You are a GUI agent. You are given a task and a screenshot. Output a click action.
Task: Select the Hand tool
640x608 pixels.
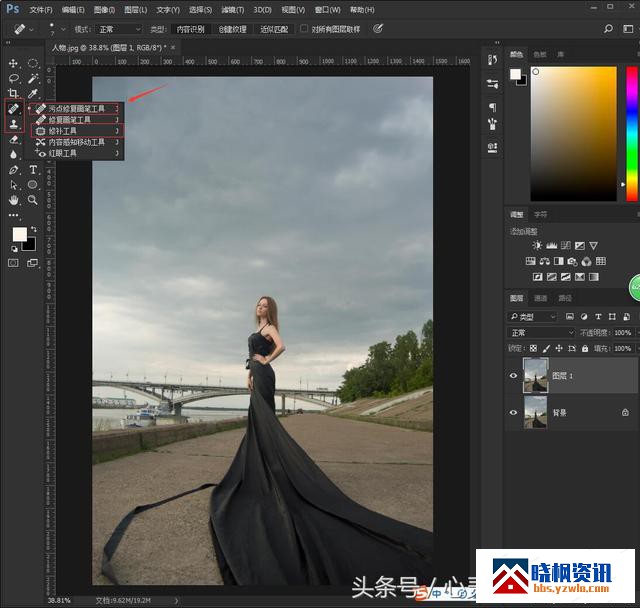pos(13,200)
